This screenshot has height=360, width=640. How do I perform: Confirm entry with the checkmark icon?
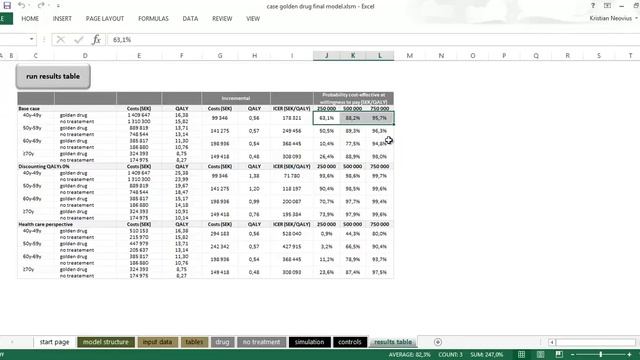[x=79, y=40]
